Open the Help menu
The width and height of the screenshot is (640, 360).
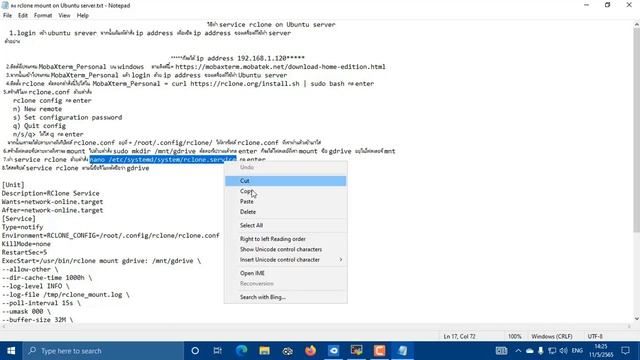coord(82,16)
